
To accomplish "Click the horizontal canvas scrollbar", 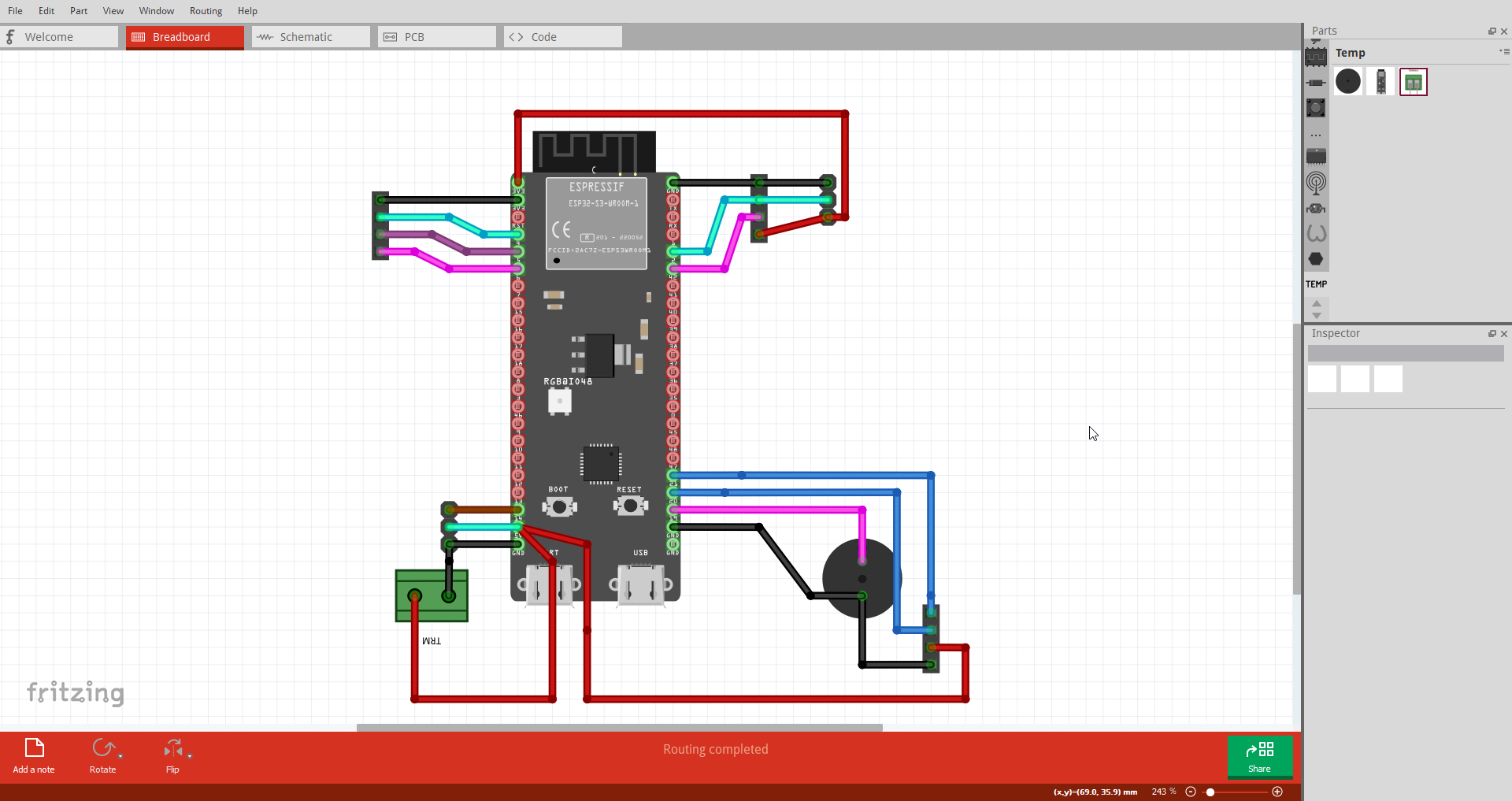I will (x=619, y=728).
